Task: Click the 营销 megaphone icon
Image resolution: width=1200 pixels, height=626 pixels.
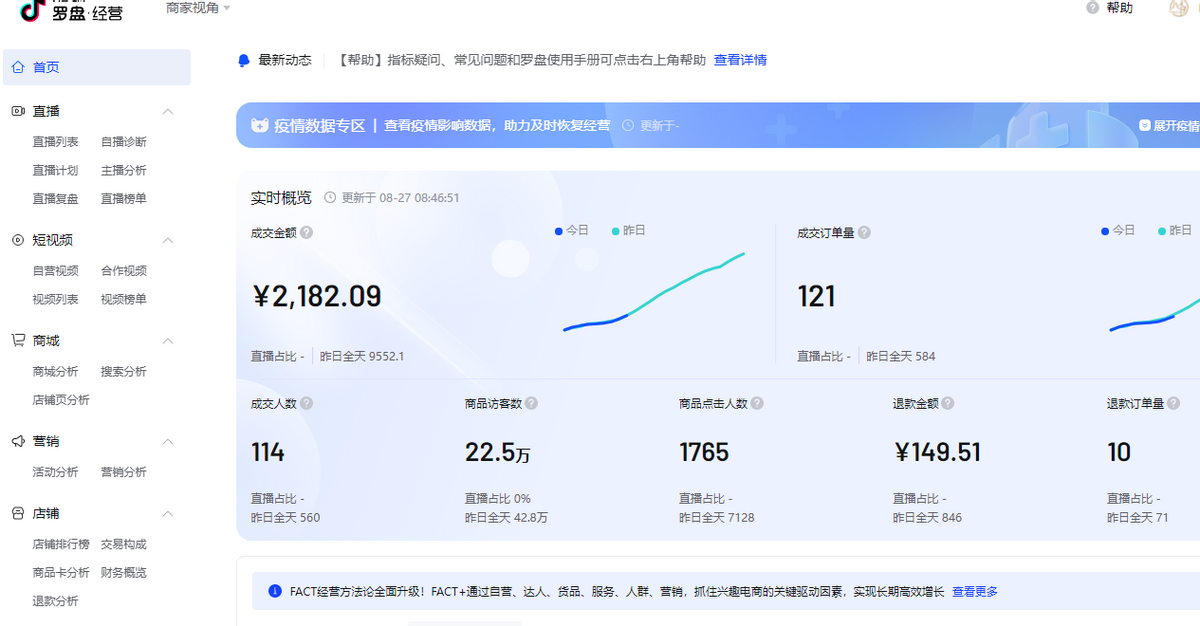Action: click(18, 441)
